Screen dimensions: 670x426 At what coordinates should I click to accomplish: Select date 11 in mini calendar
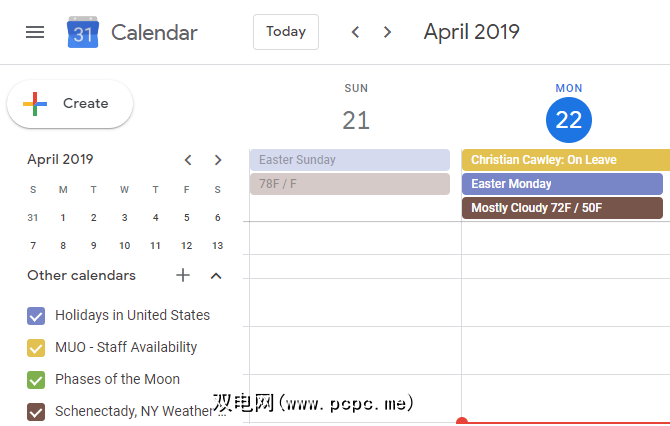[x=155, y=245]
